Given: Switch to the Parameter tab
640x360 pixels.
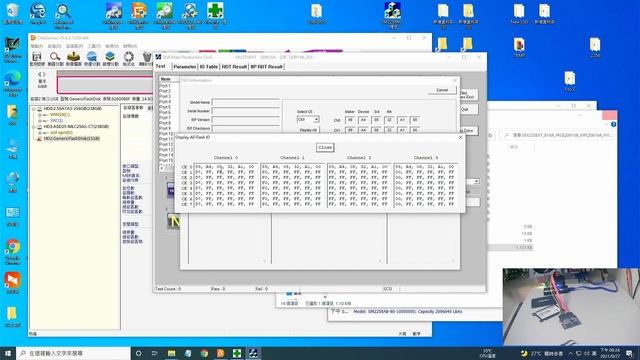Looking at the screenshot, I should point(184,67).
